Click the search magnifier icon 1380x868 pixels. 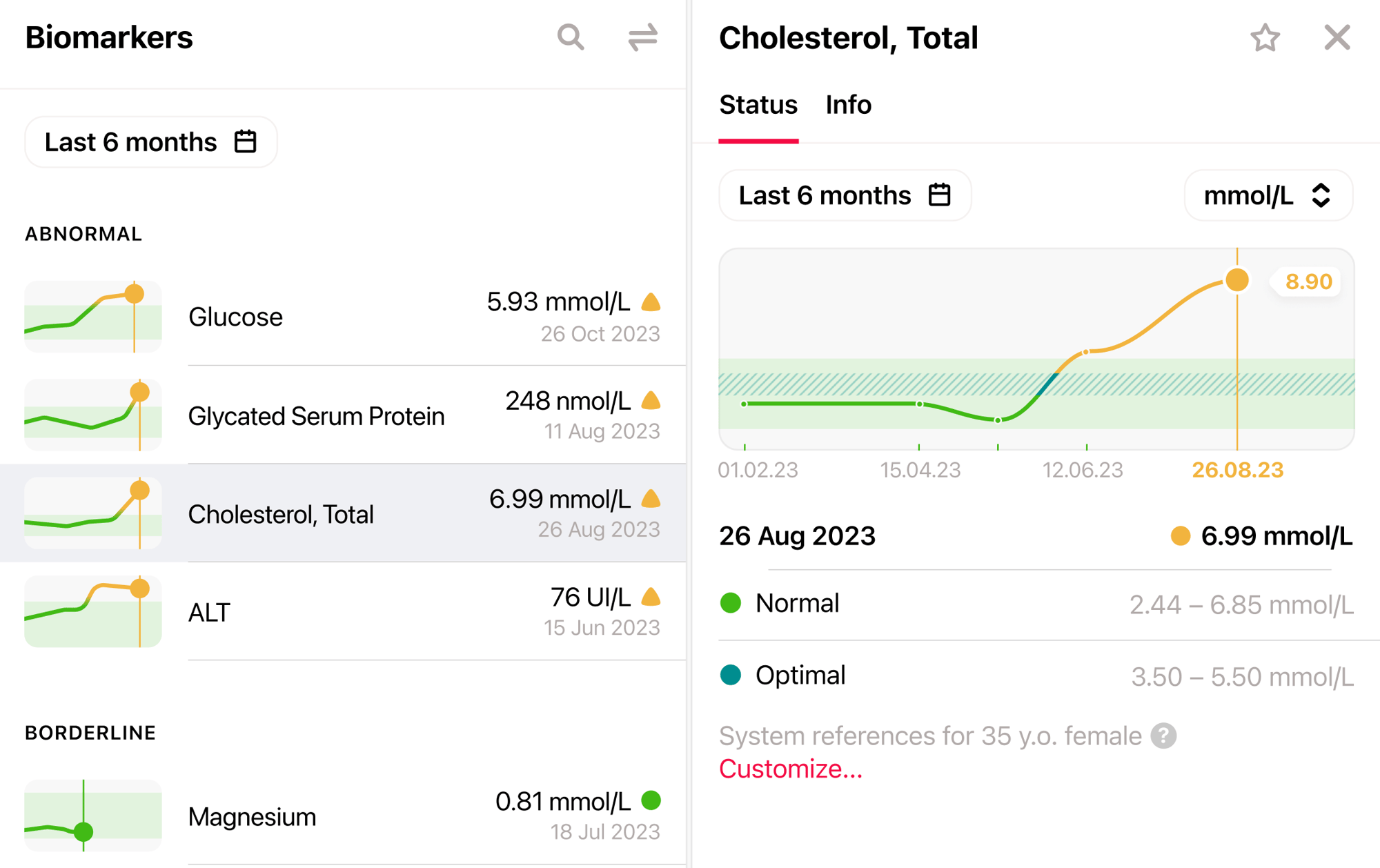tap(571, 37)
